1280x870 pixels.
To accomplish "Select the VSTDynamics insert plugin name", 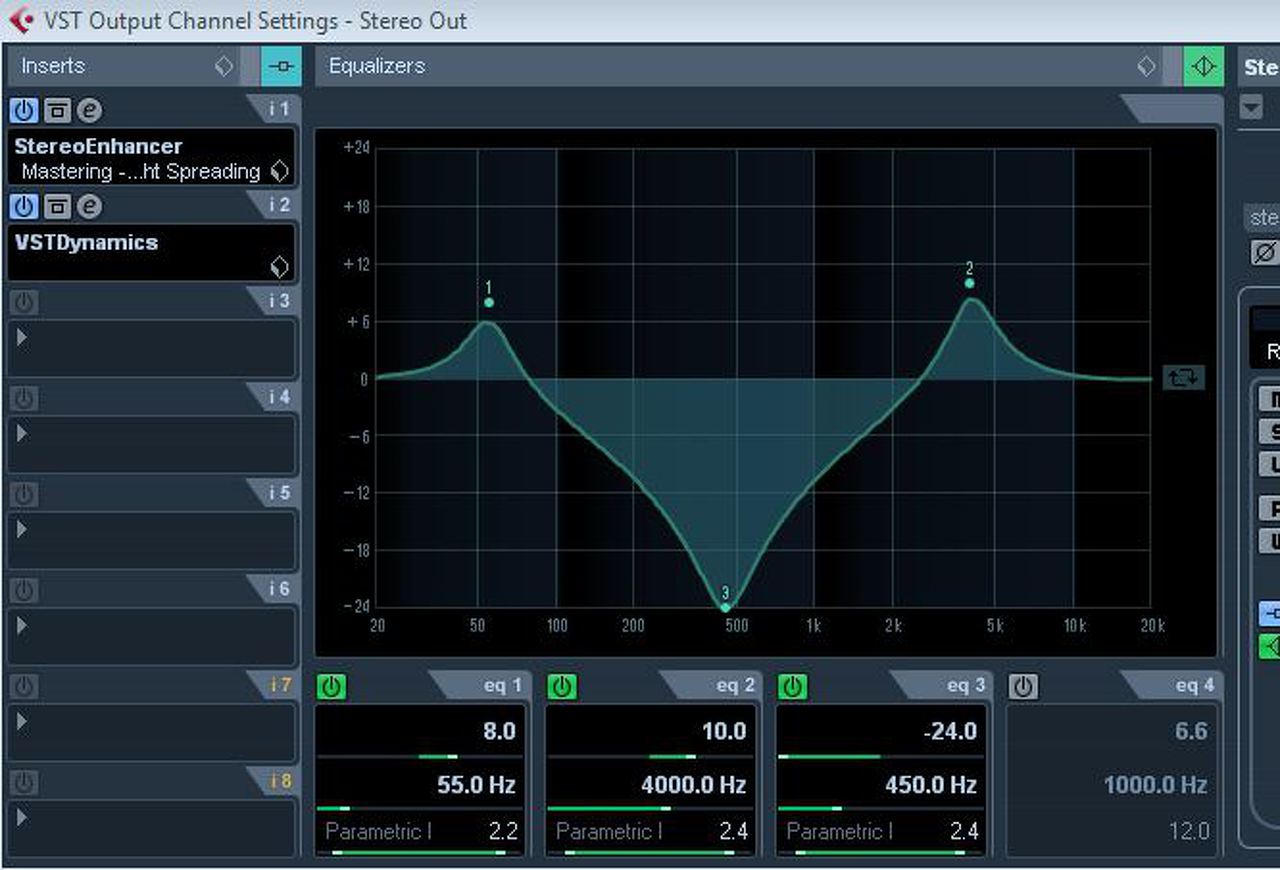I will [x=86, y=242].
